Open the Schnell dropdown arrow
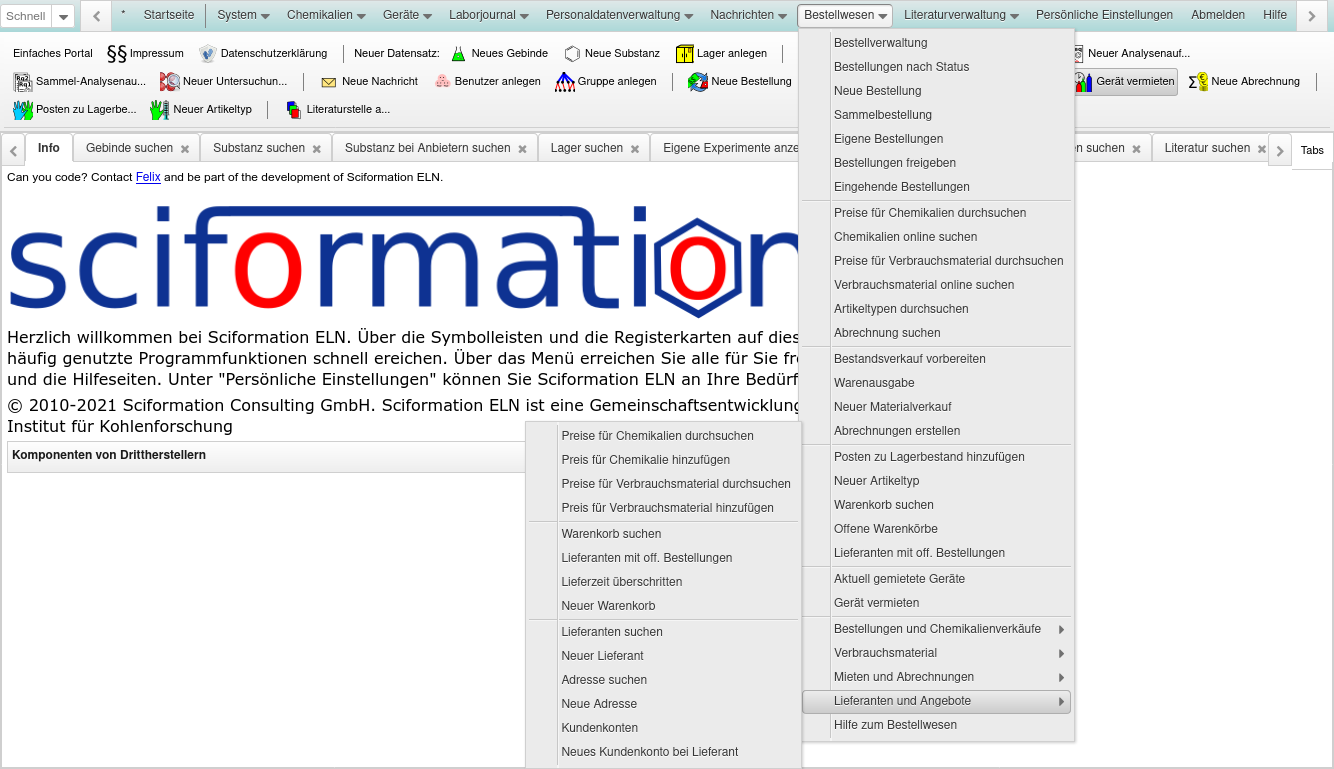The height and width of the screenshot is (769, 1334). pos(63,17)
